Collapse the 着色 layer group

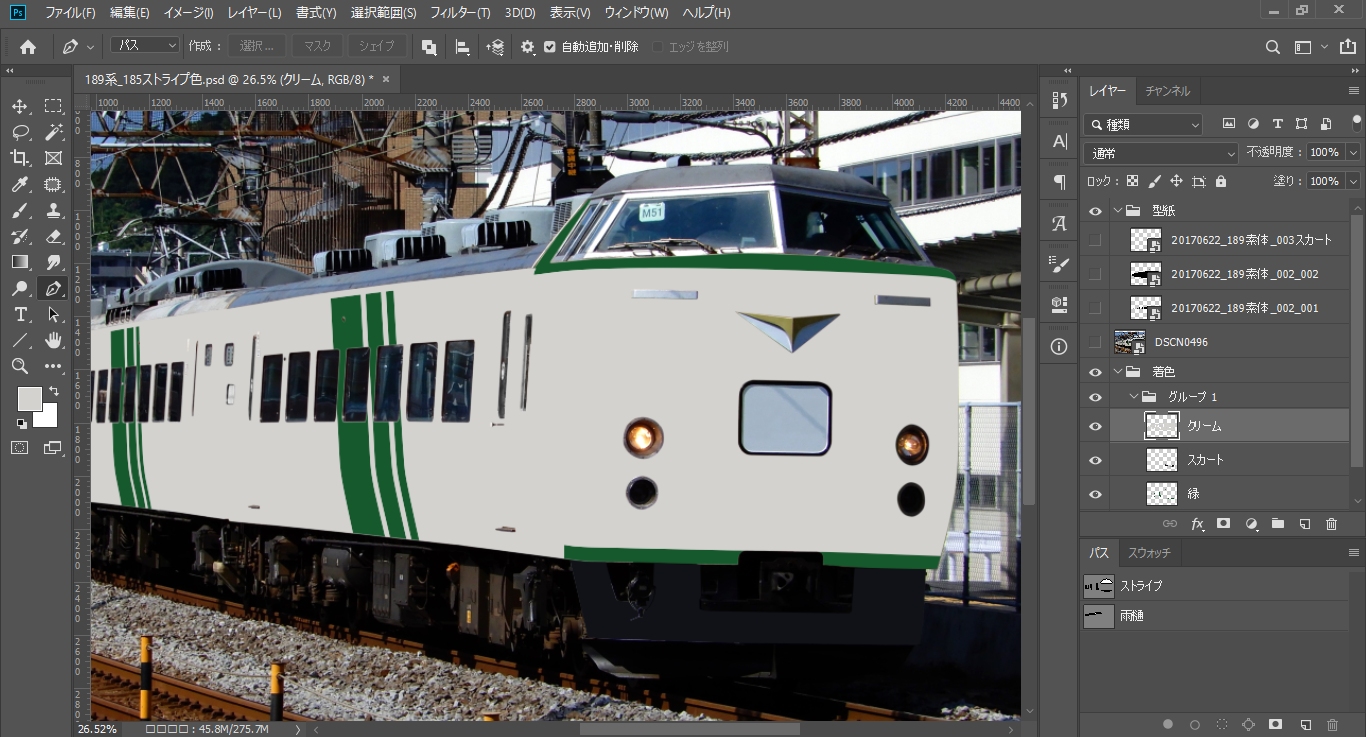click(1118, 372)
